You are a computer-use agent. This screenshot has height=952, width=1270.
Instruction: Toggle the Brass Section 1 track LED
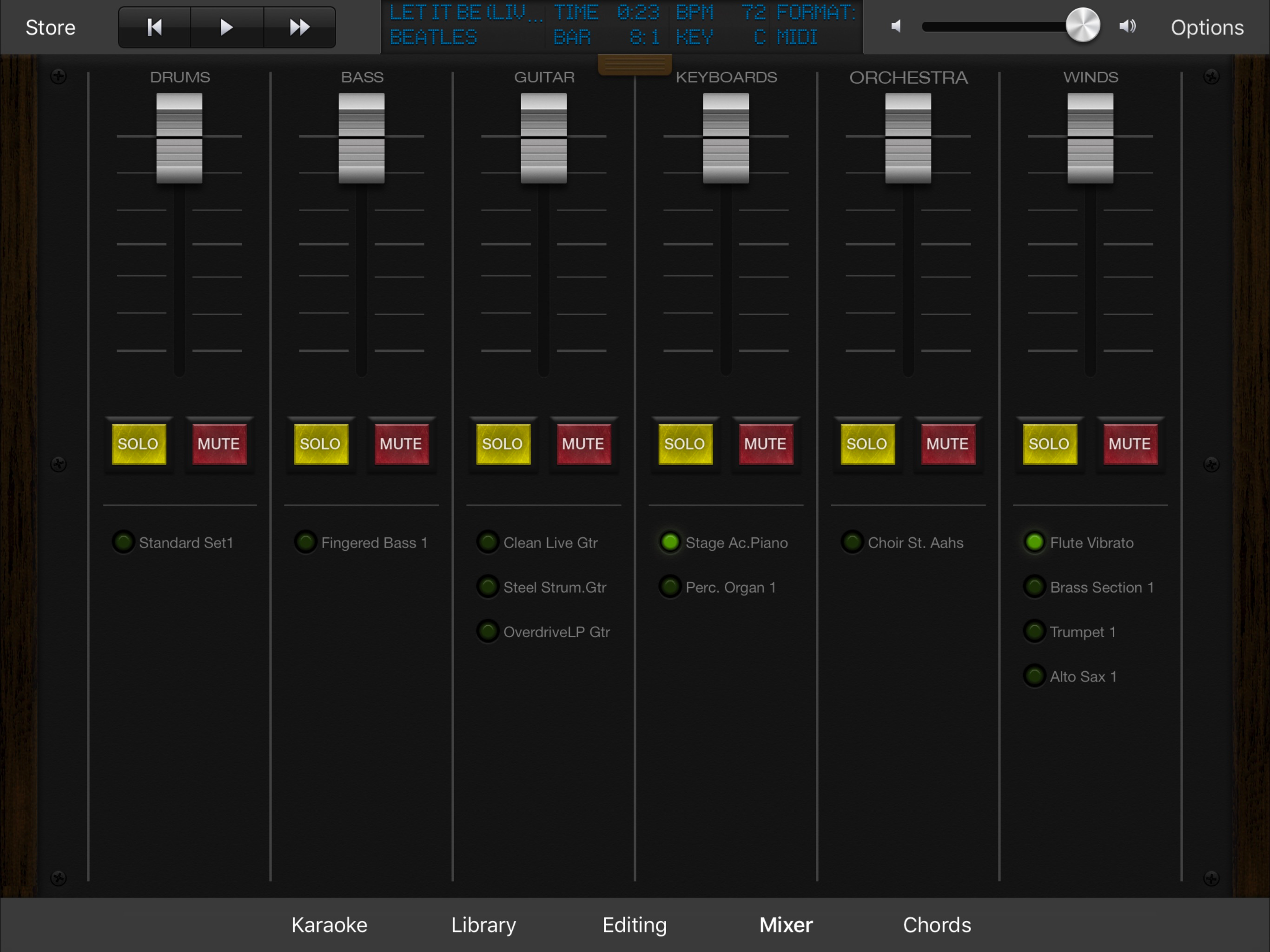[1035, 587]
